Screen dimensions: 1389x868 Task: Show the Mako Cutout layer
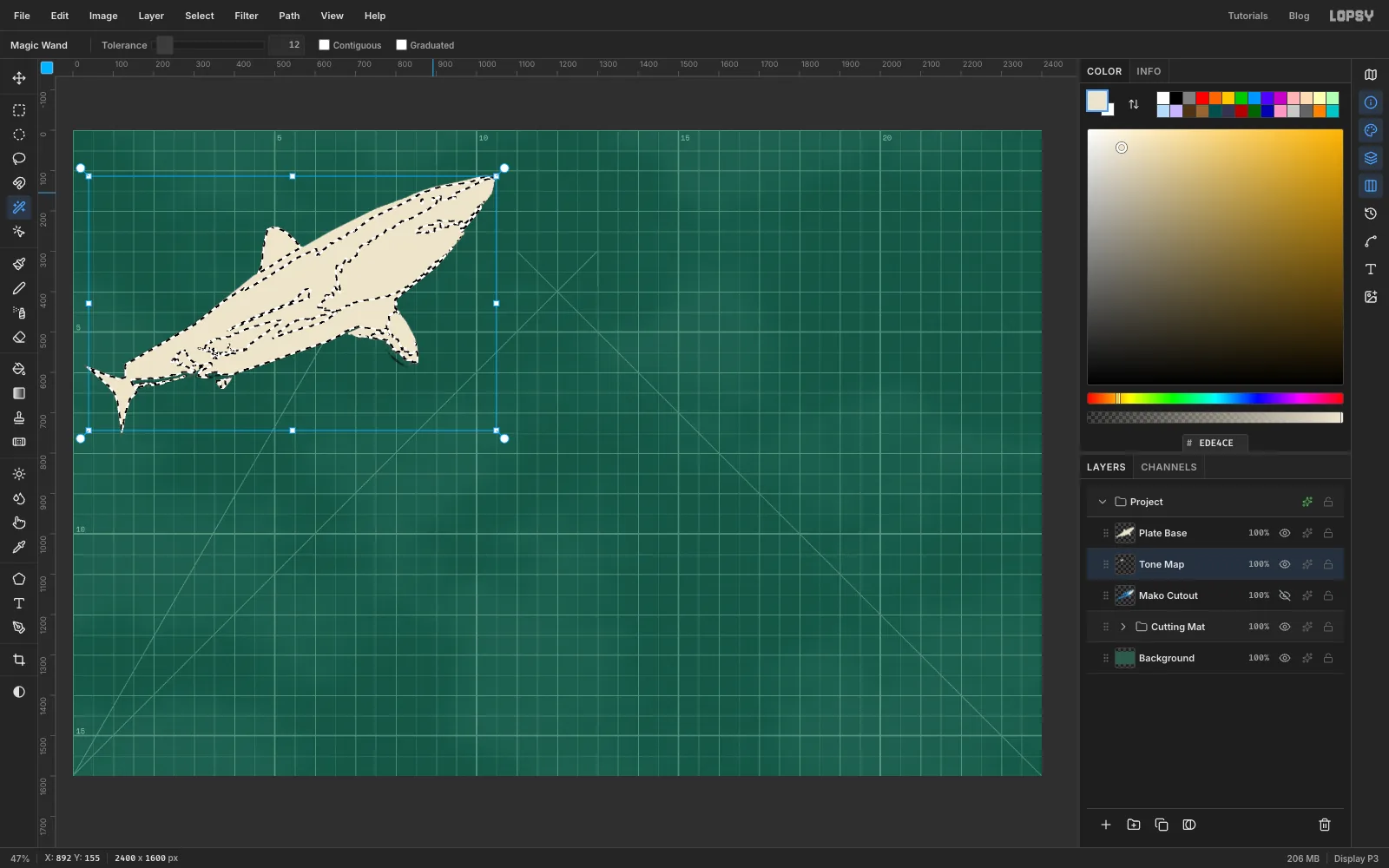tap(1285, 595)
